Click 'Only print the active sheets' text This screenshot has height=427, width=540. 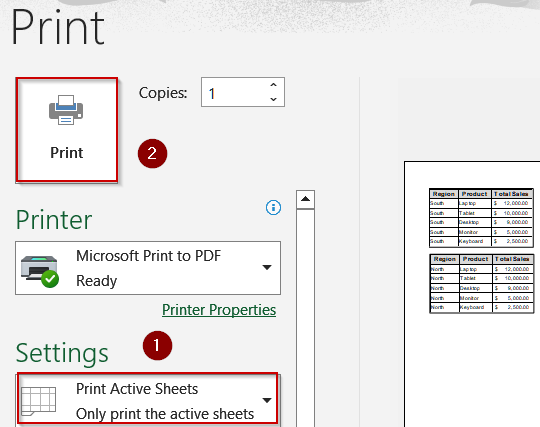pos(165,414)
